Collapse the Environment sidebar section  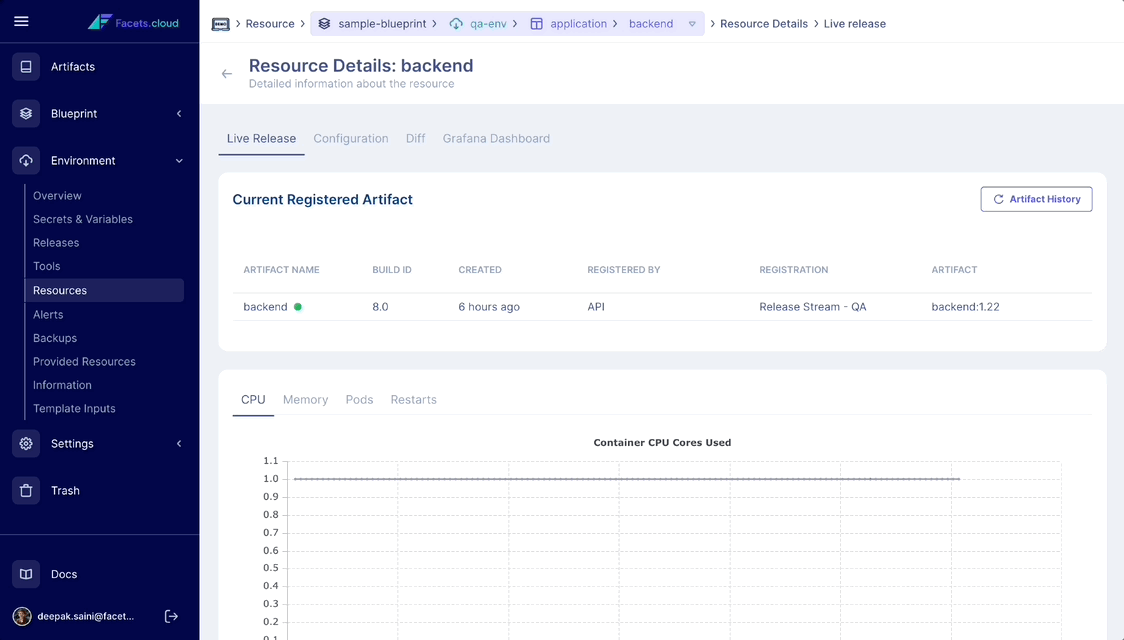pyautogui.click(x=179, y=161)
